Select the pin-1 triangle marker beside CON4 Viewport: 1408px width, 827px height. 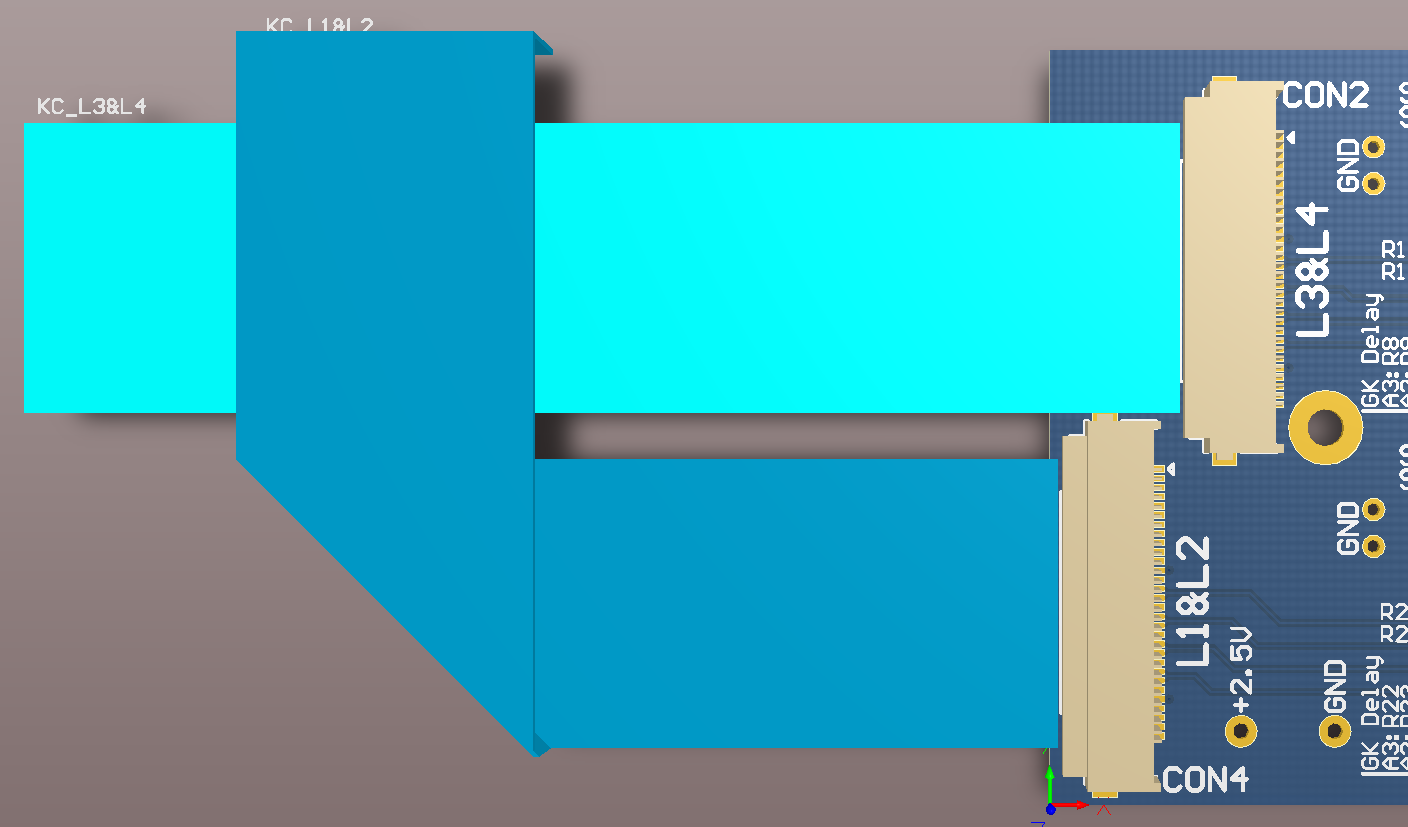(1171, 469)
